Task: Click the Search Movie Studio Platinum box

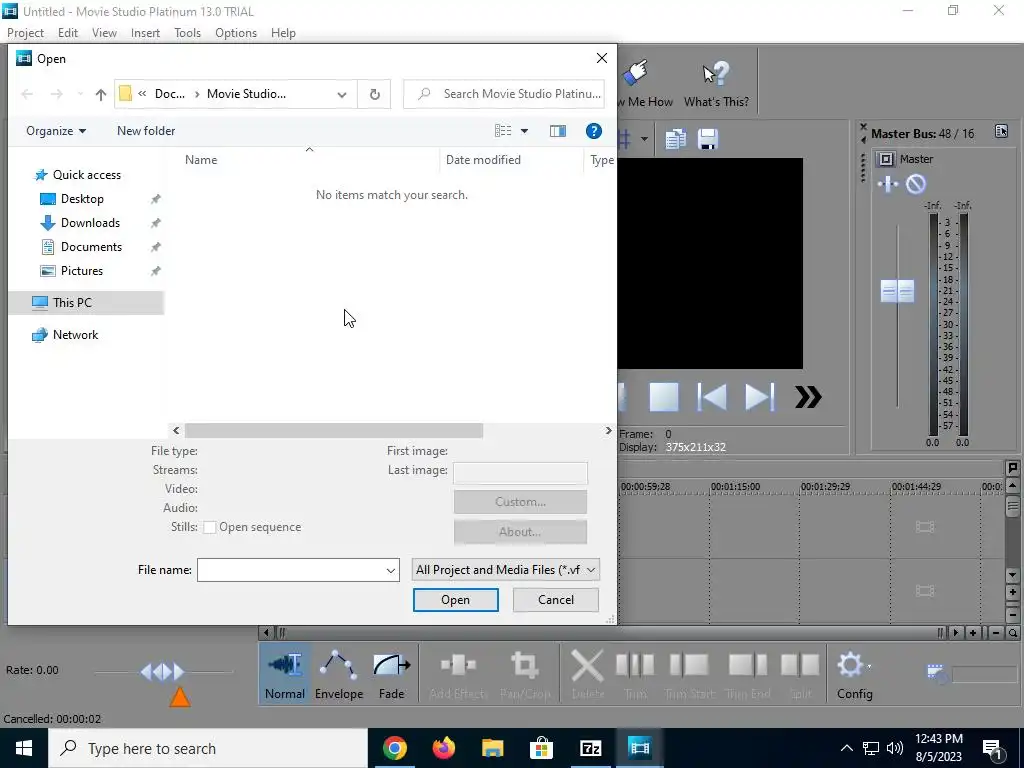Action: (504, 94)
